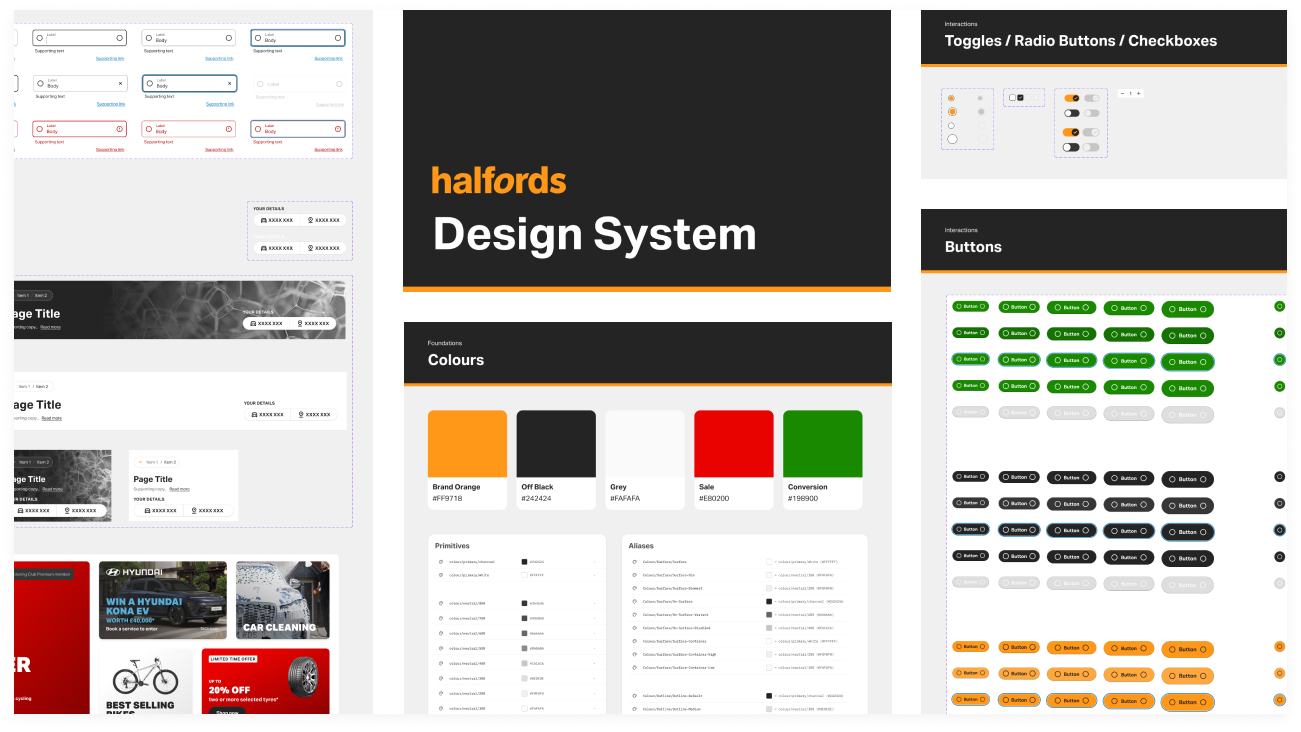This screenshot has width=1301, height=732.
Task: Click Supporting link under the blue-outlined error input
Action: [330, 149]
